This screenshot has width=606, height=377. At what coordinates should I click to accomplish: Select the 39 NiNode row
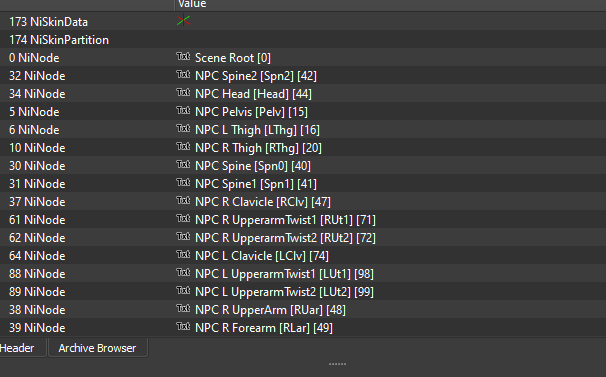(303, 328)
